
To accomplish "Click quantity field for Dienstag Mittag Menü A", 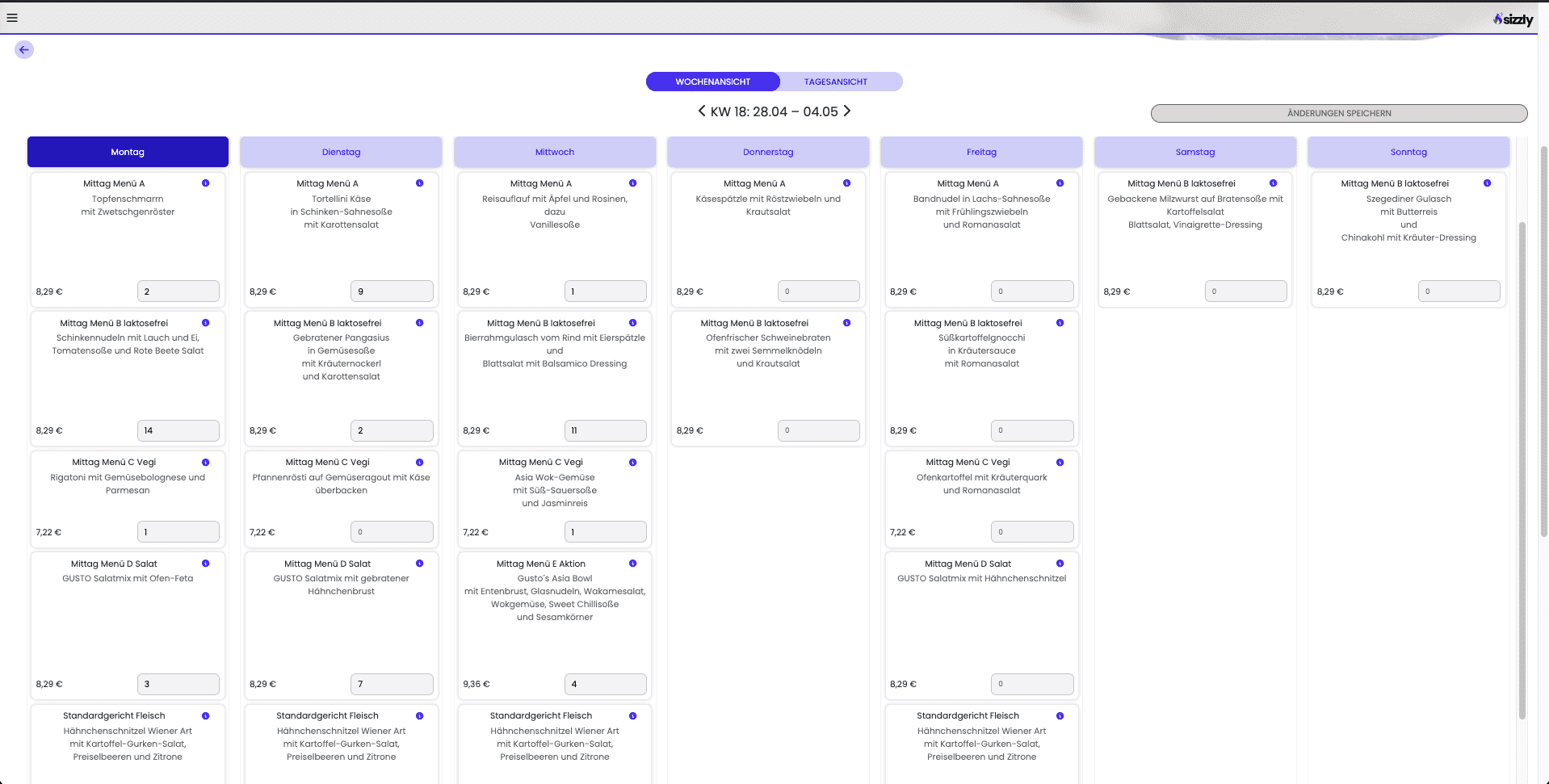I will 392,291.
